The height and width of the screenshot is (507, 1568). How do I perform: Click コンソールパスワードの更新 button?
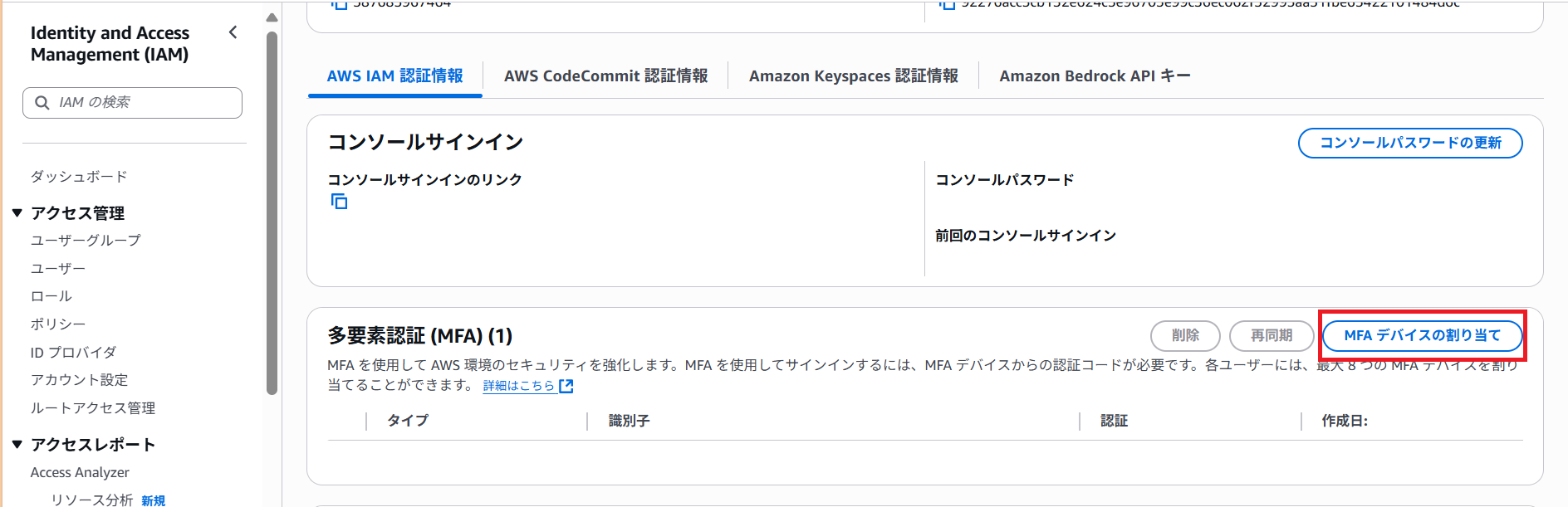point(1409,143)
